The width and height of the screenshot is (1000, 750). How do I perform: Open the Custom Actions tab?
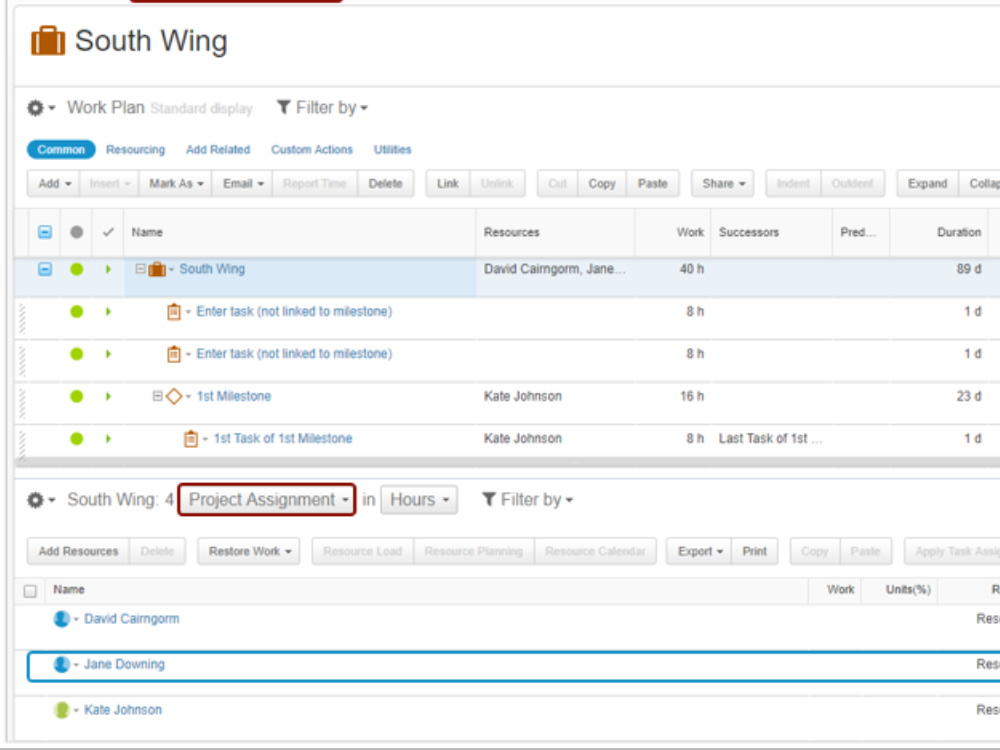pyautogui.click(x=312, y=150)
